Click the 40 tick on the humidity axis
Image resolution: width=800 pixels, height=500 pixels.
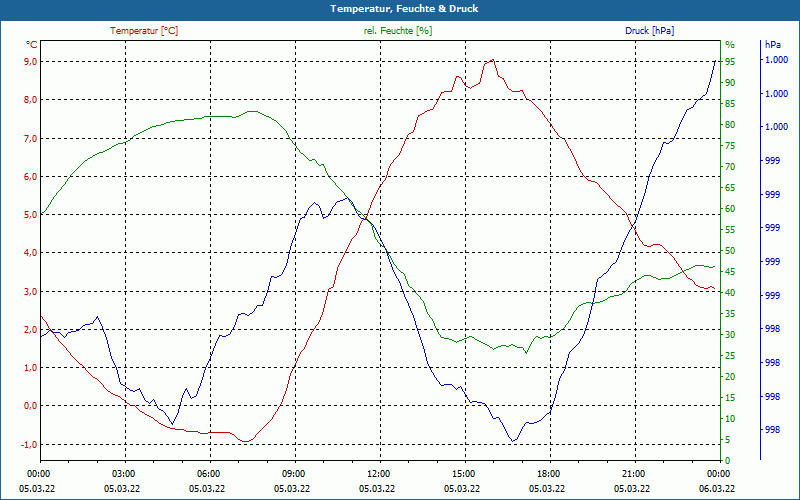[x=730, y=293]
